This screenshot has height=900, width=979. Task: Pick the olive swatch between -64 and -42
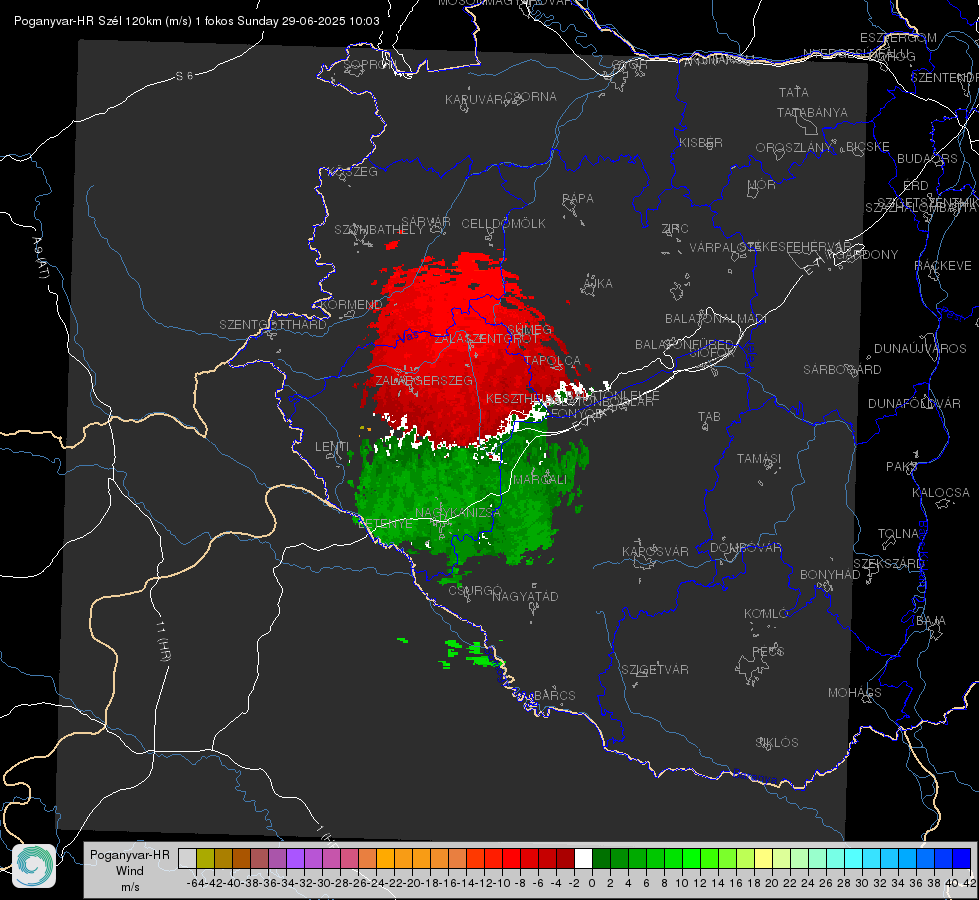(x=205, y=858)
